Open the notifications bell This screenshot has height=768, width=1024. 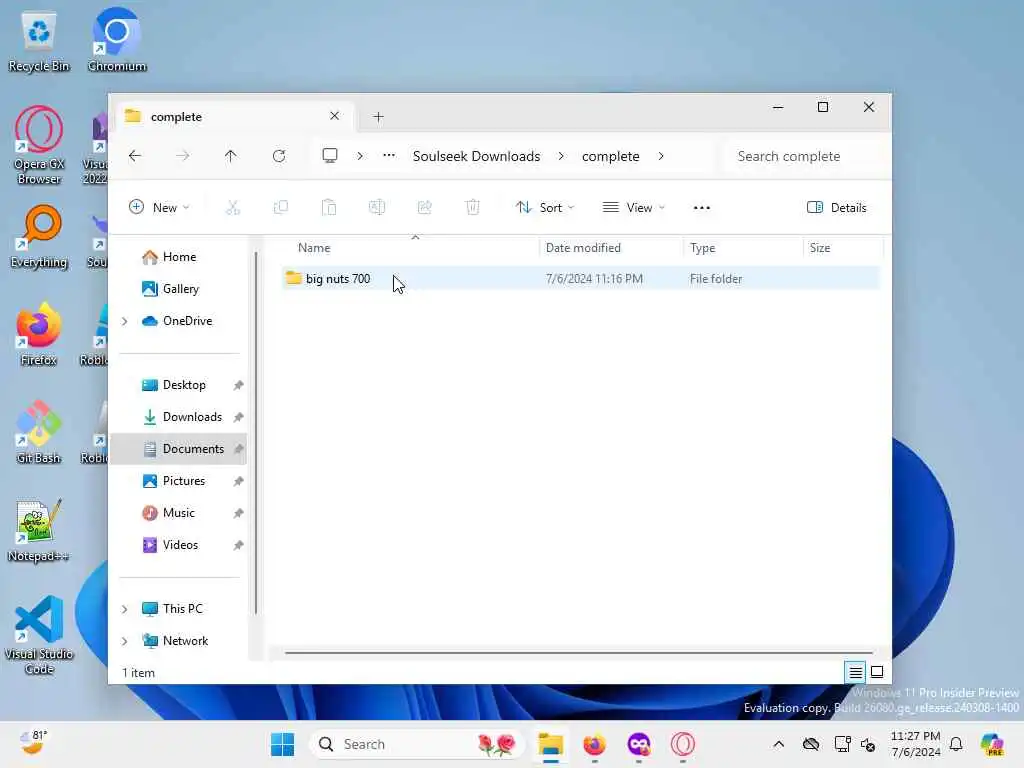pos(956,744)
